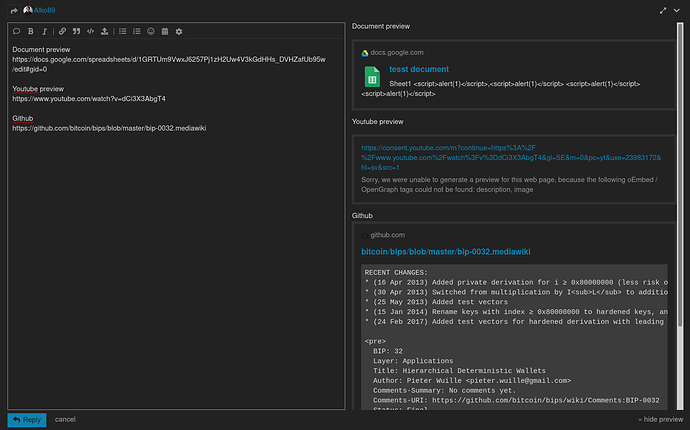Image resolution: width=690 pixels, height=430 pixels.
Task: Click the reply-to share arrow icon
Action: tap(14, 11)
